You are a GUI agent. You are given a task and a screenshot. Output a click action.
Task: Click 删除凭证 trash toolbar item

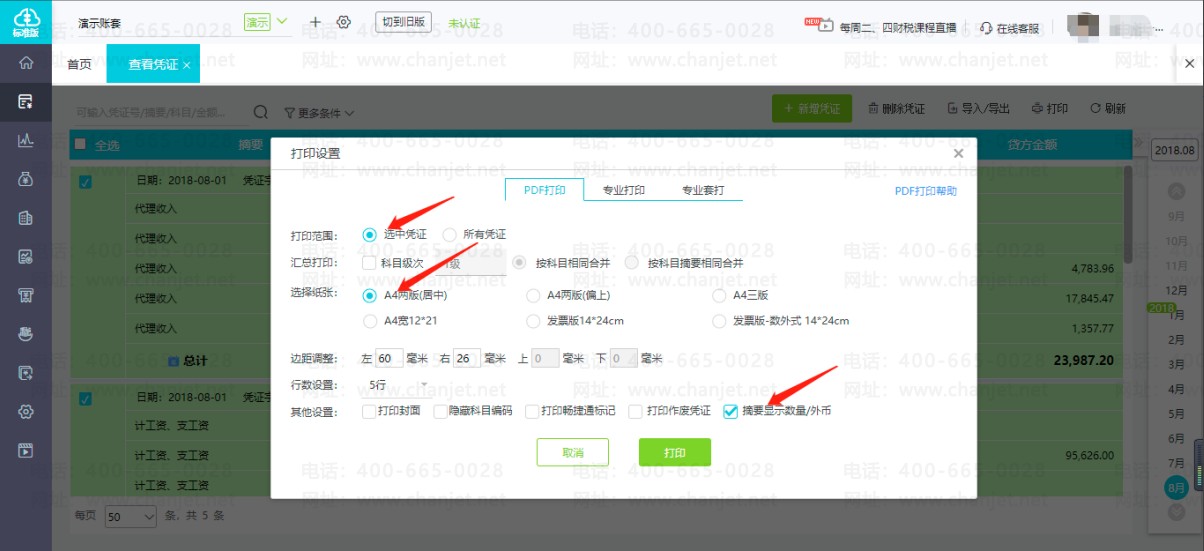coord(896,109)
